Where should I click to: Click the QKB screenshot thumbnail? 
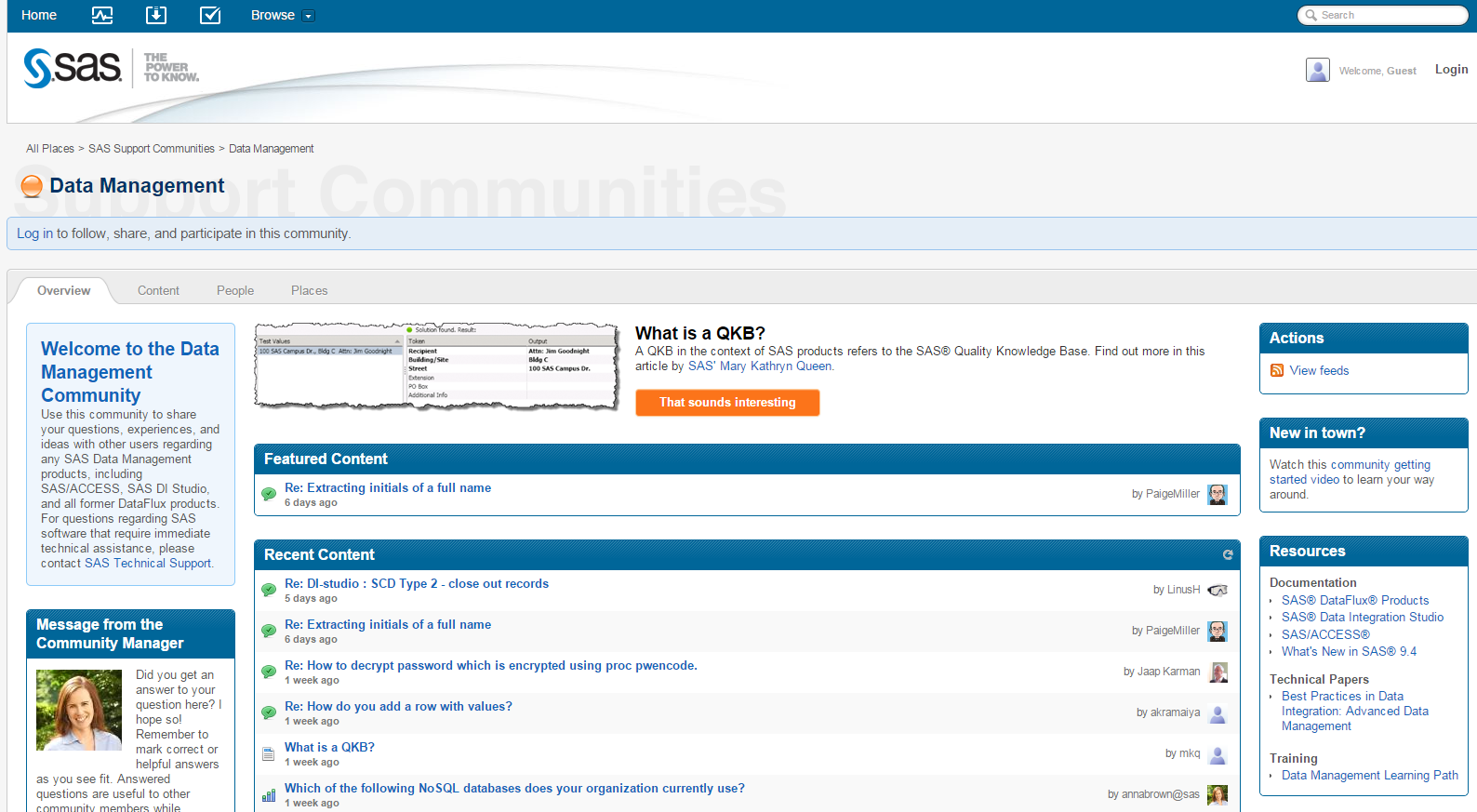tap(437, 366)
